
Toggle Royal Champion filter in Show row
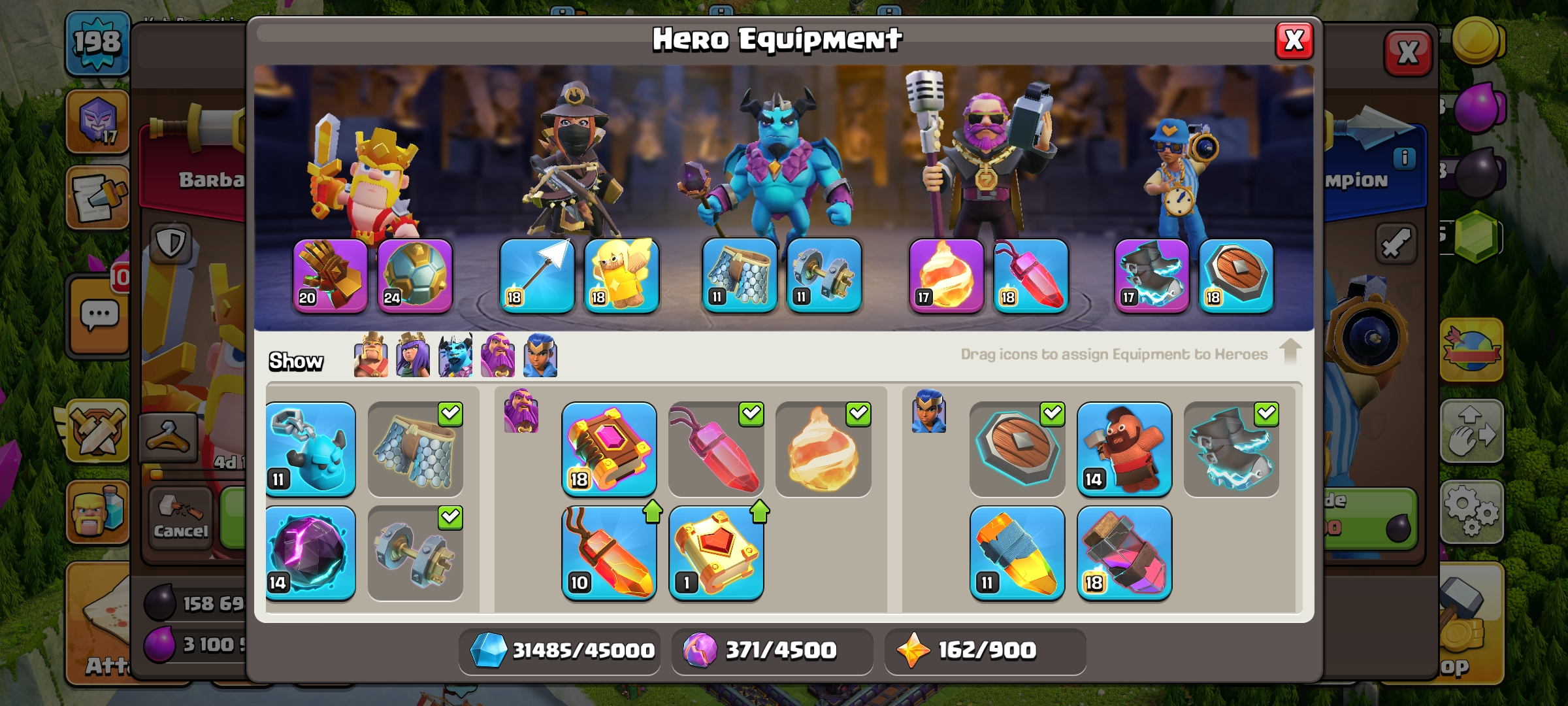540,356
